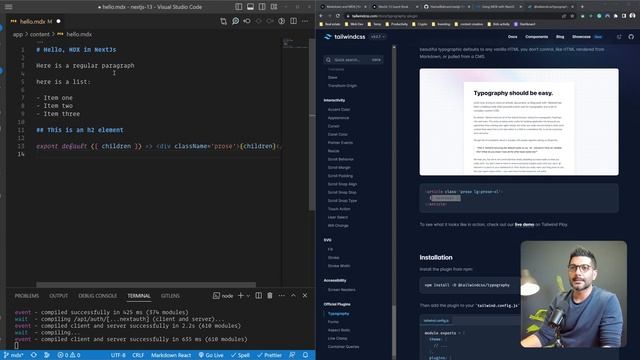Maximize the panel with the chevron up
The height and width of the screenshot is (360, 640).
click(293, 296)
